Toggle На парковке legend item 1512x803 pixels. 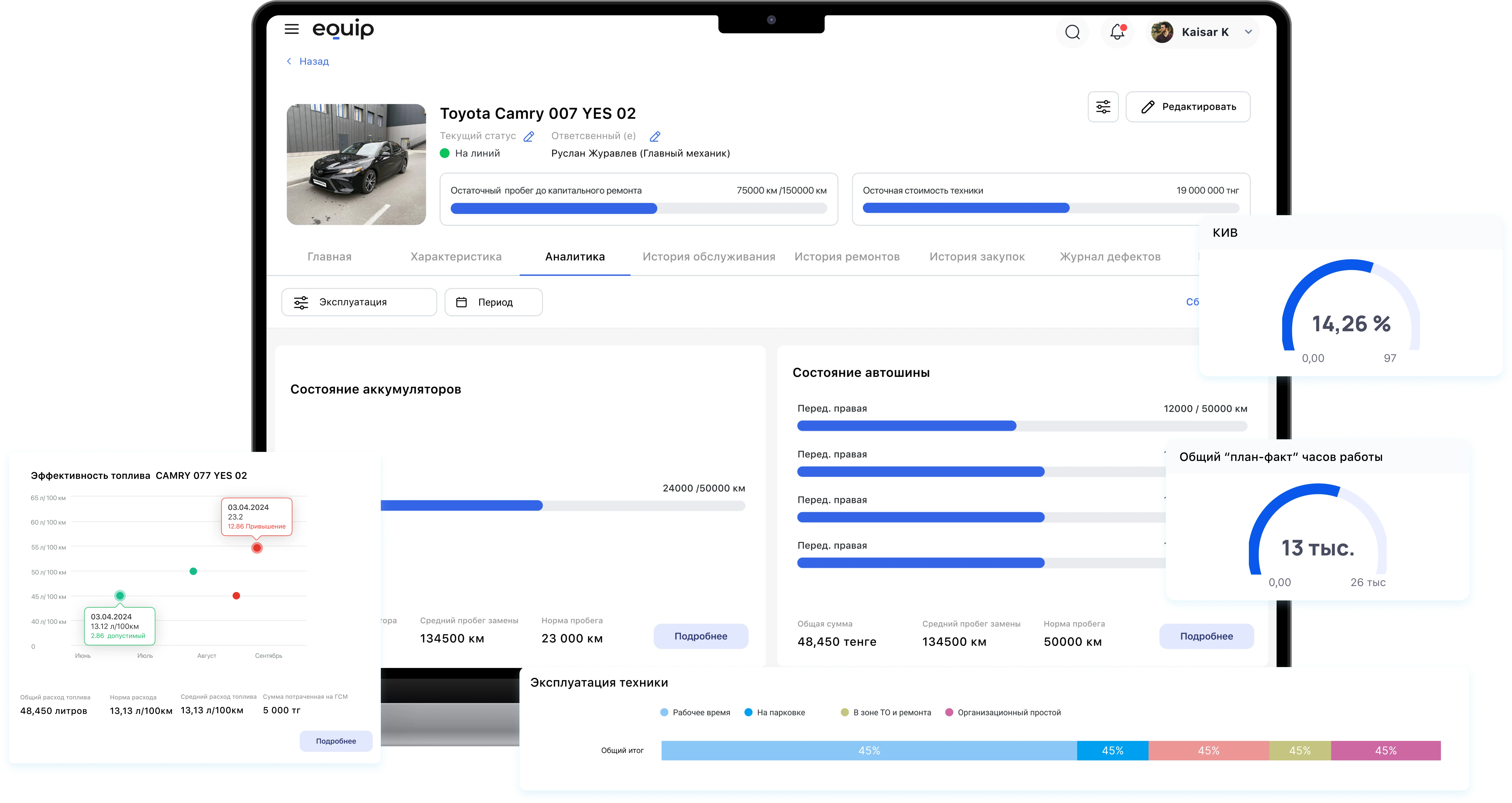pyautogui.click(x=775, y=713)
